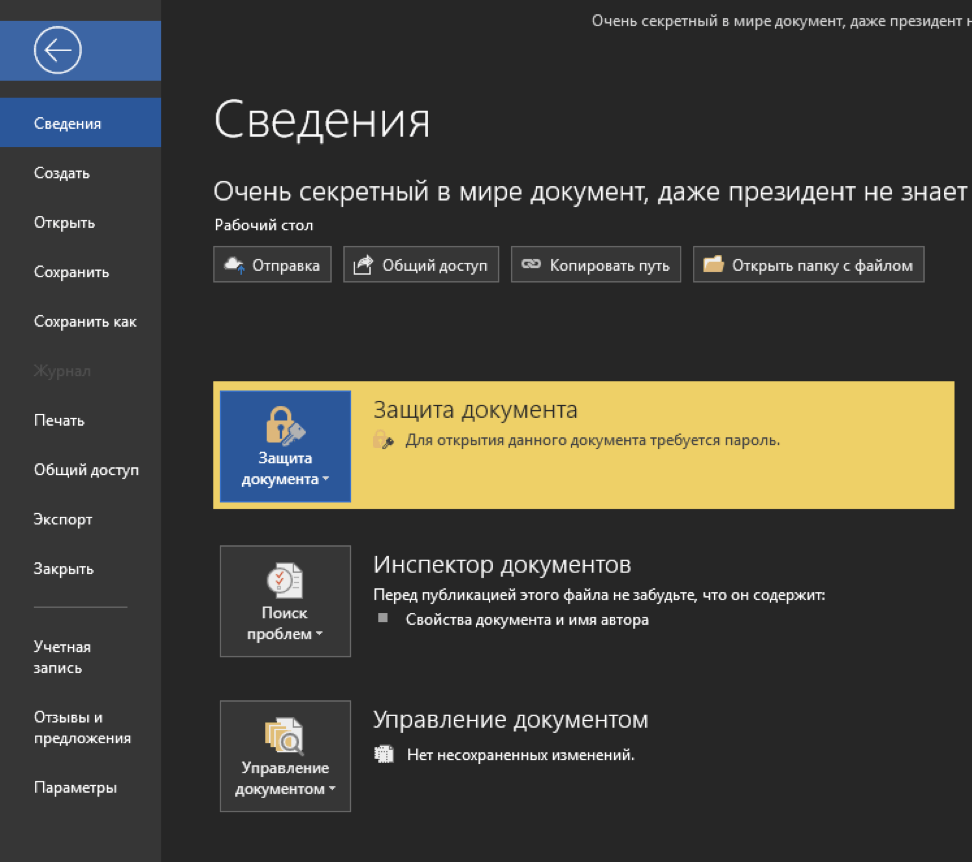This screenshot has height=862, width=972.
Task: Expand the Поиск проблем dropdown button
Action: click(x=285, y=601)
